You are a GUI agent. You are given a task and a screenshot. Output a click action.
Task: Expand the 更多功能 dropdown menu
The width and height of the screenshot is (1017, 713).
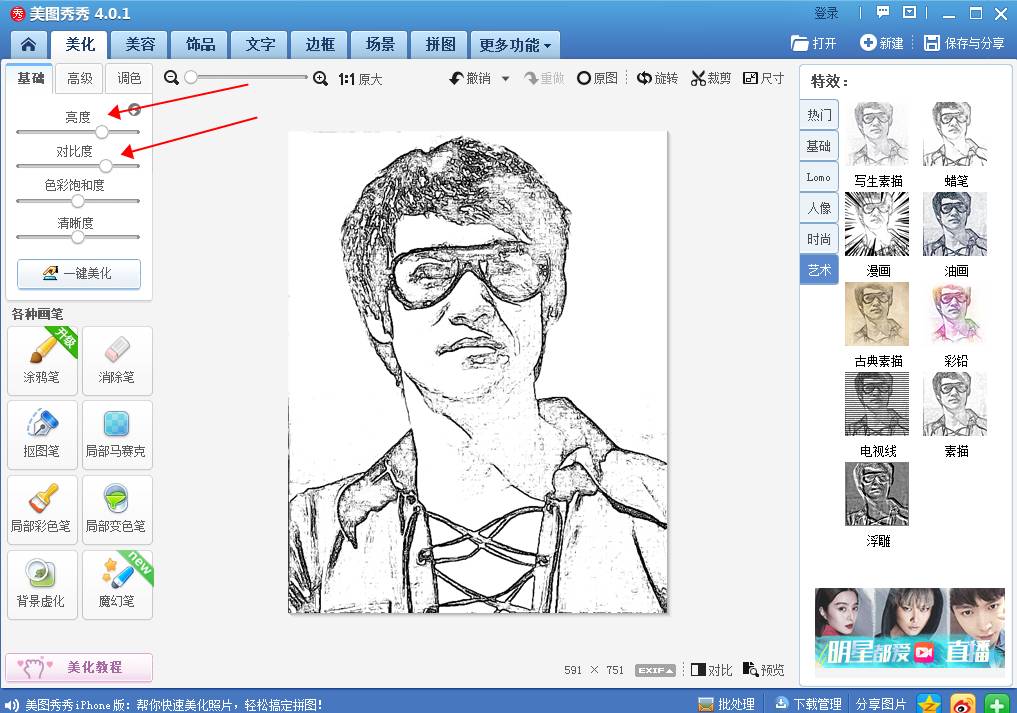[x=514, y=45]
